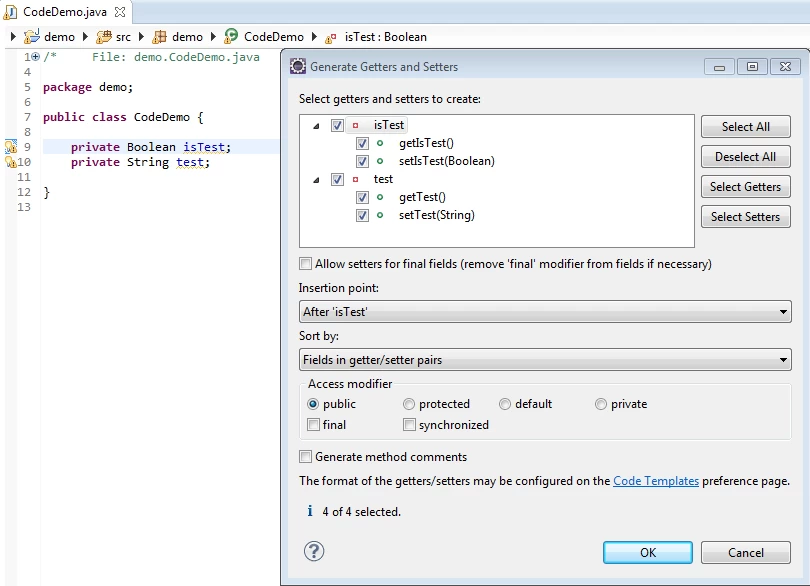
Task: Uncheck the getIsTest() checkbox
Action: click(x=362, y=143)
